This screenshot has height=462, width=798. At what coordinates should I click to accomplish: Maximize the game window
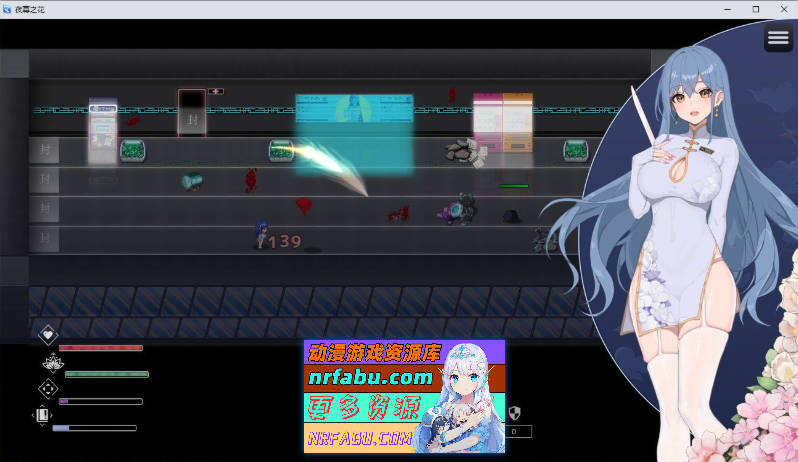pyautogui.click(x=755, y=9)
